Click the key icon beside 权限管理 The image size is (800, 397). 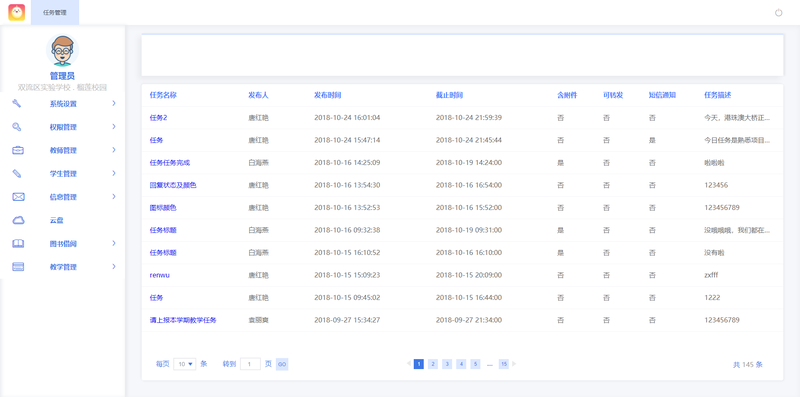17,127
